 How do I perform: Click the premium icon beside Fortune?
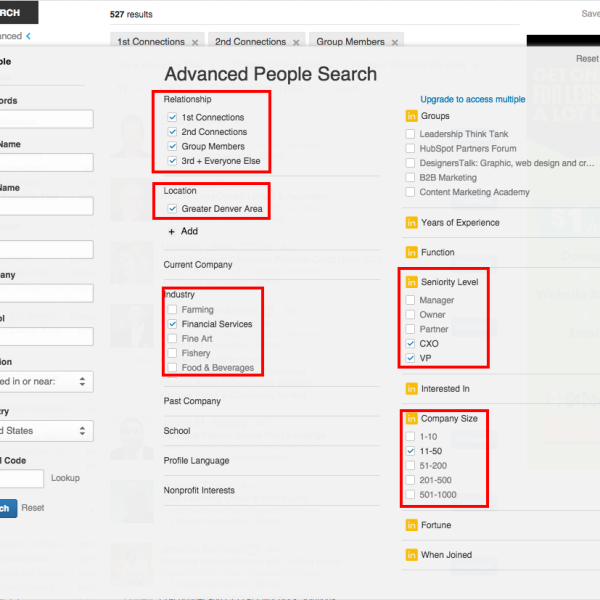click(411, 525)
